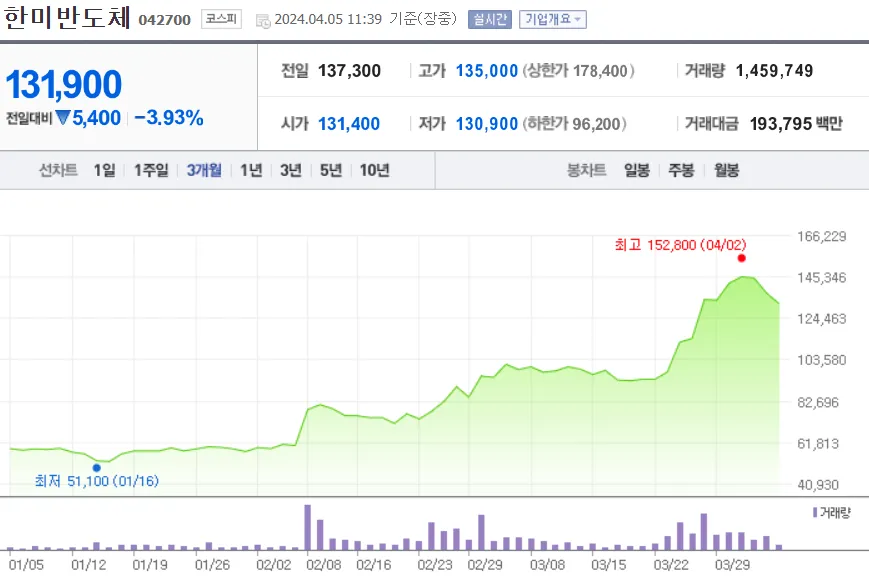Screen dimensions: 869x582
Task: Click the stock code 042700
Action: click(165, 20)
